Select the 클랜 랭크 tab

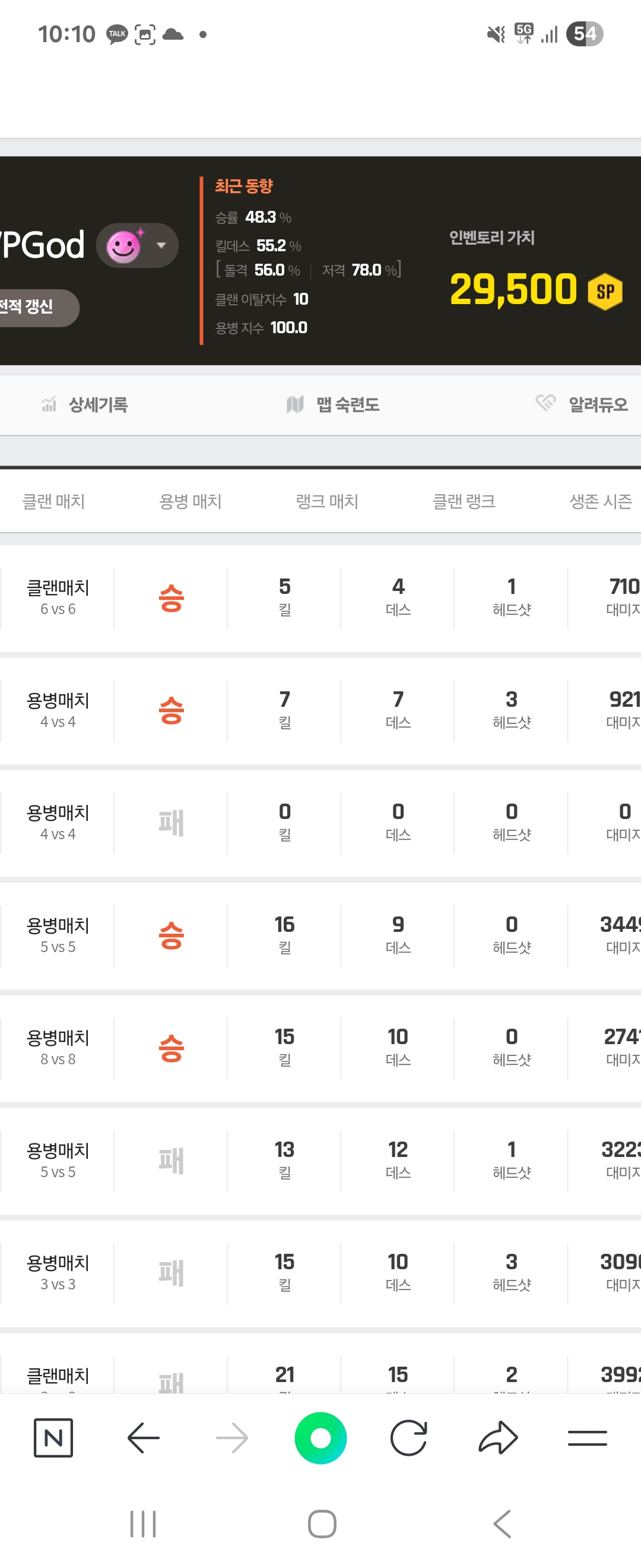(x=464, y=501)
